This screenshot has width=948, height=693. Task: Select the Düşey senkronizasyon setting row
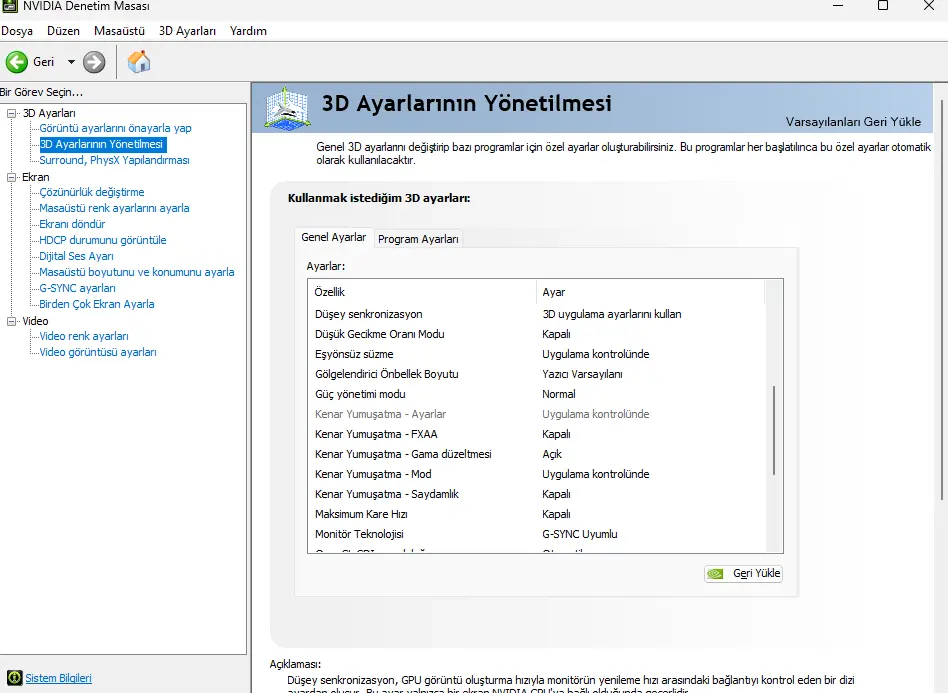tap(536, 314)
